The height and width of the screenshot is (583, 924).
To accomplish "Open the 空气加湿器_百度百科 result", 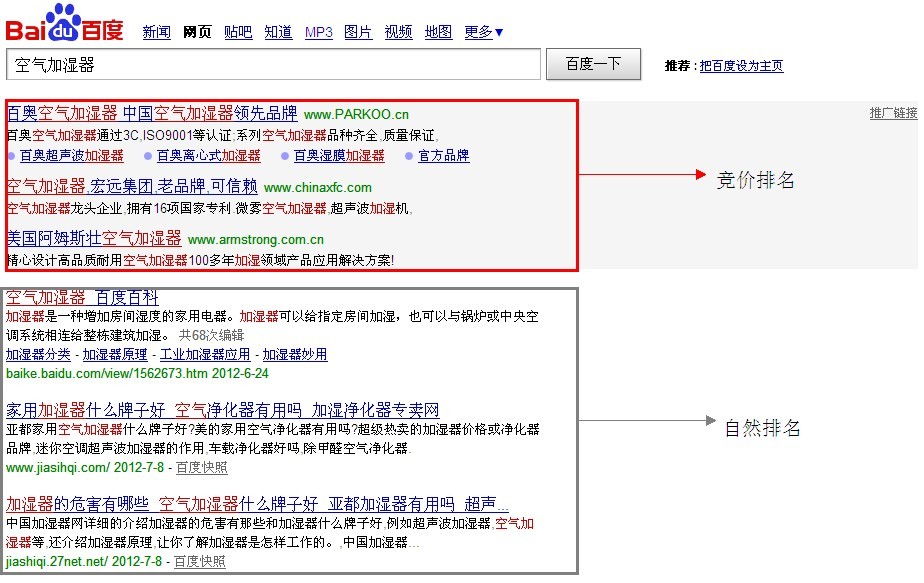I will 82,298.
